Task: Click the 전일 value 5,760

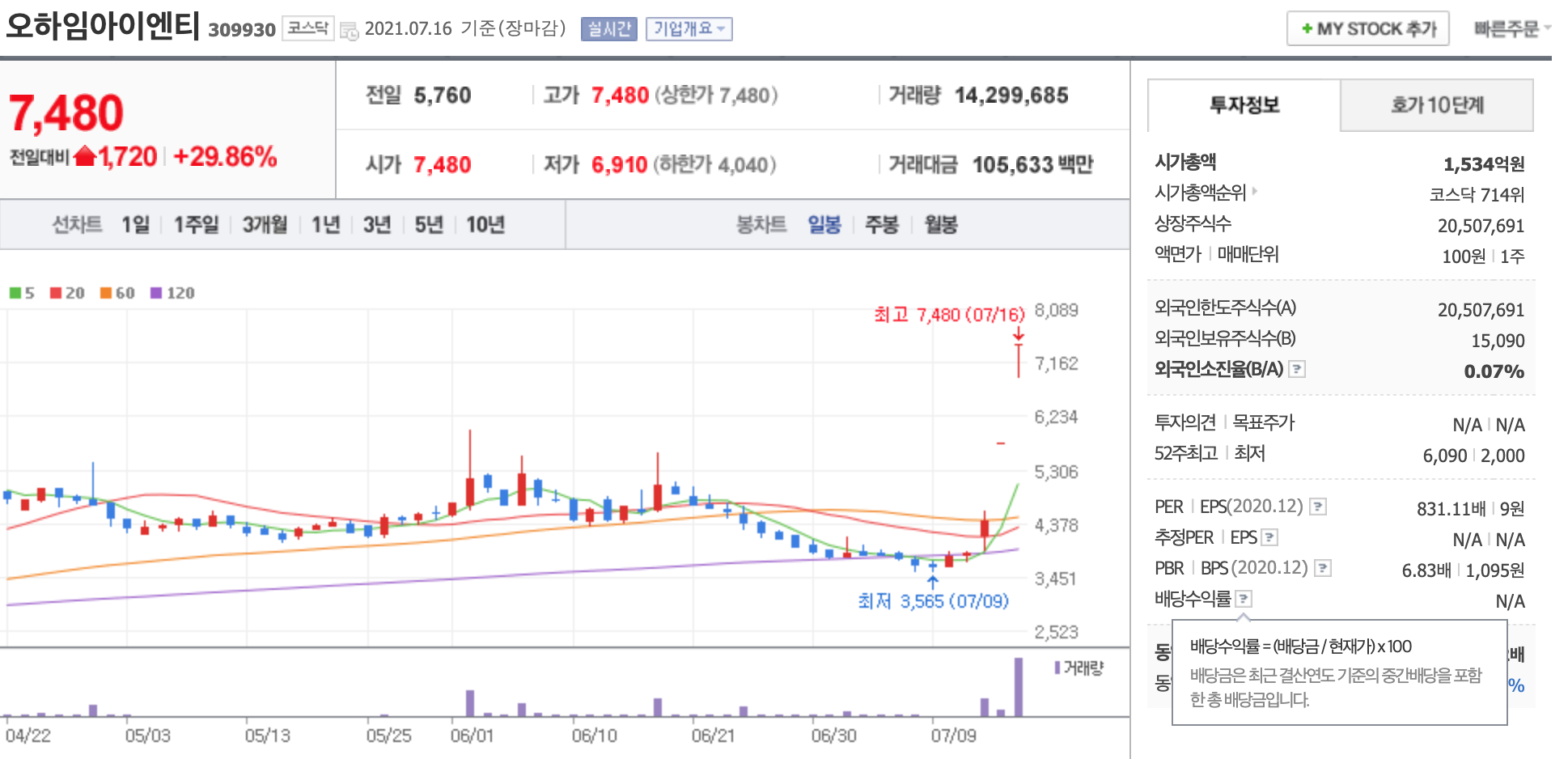Action: [x=443, y=95]
